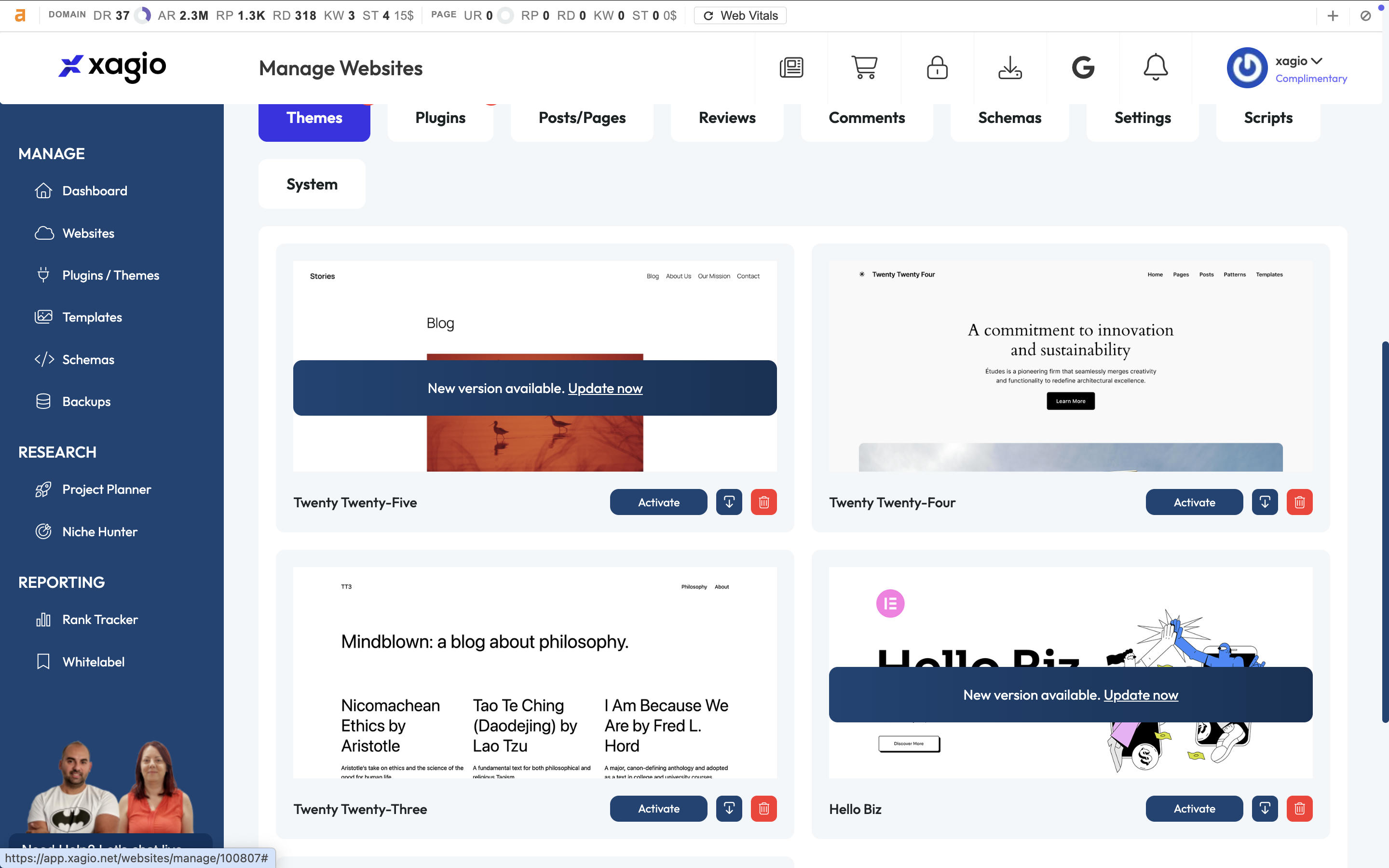Open Rank Tracker in sidebar
The image size is (1389, 868).
tap(87, 620)
